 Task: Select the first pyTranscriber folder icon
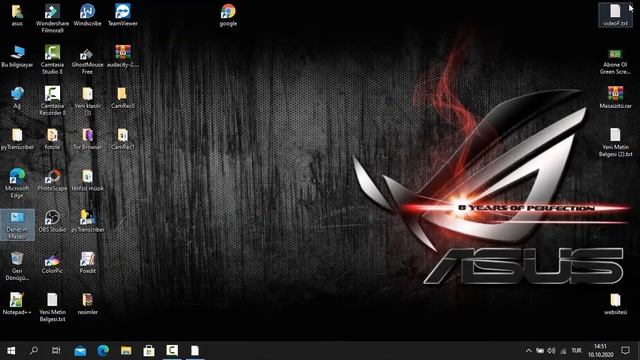pos(17,139)
